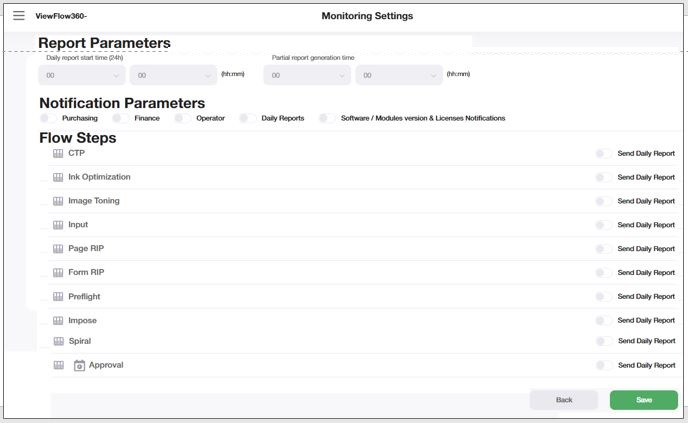Open daily report start minutes dropdown
Image resolution: width=688 pixels, height=423 pixels.
pos(172,75)
